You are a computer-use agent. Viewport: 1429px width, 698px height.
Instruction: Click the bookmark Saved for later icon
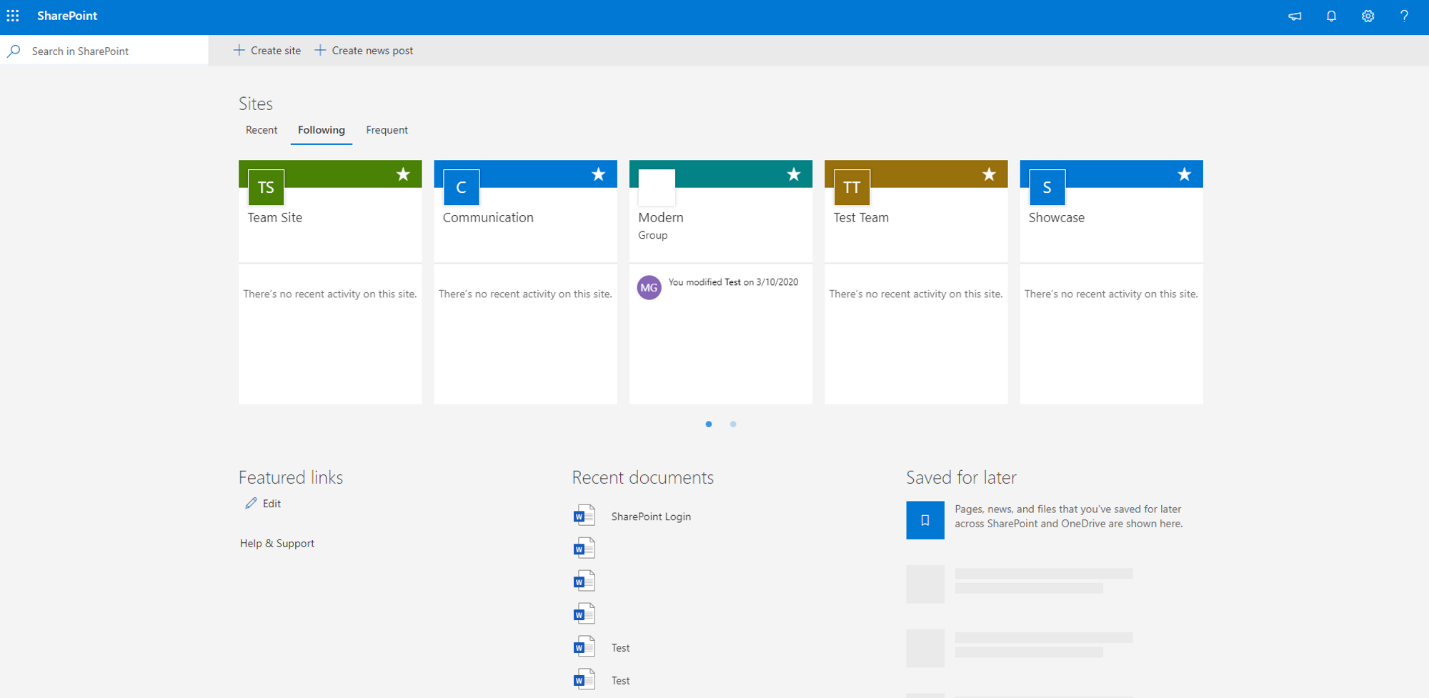click(x=925, y=520)
